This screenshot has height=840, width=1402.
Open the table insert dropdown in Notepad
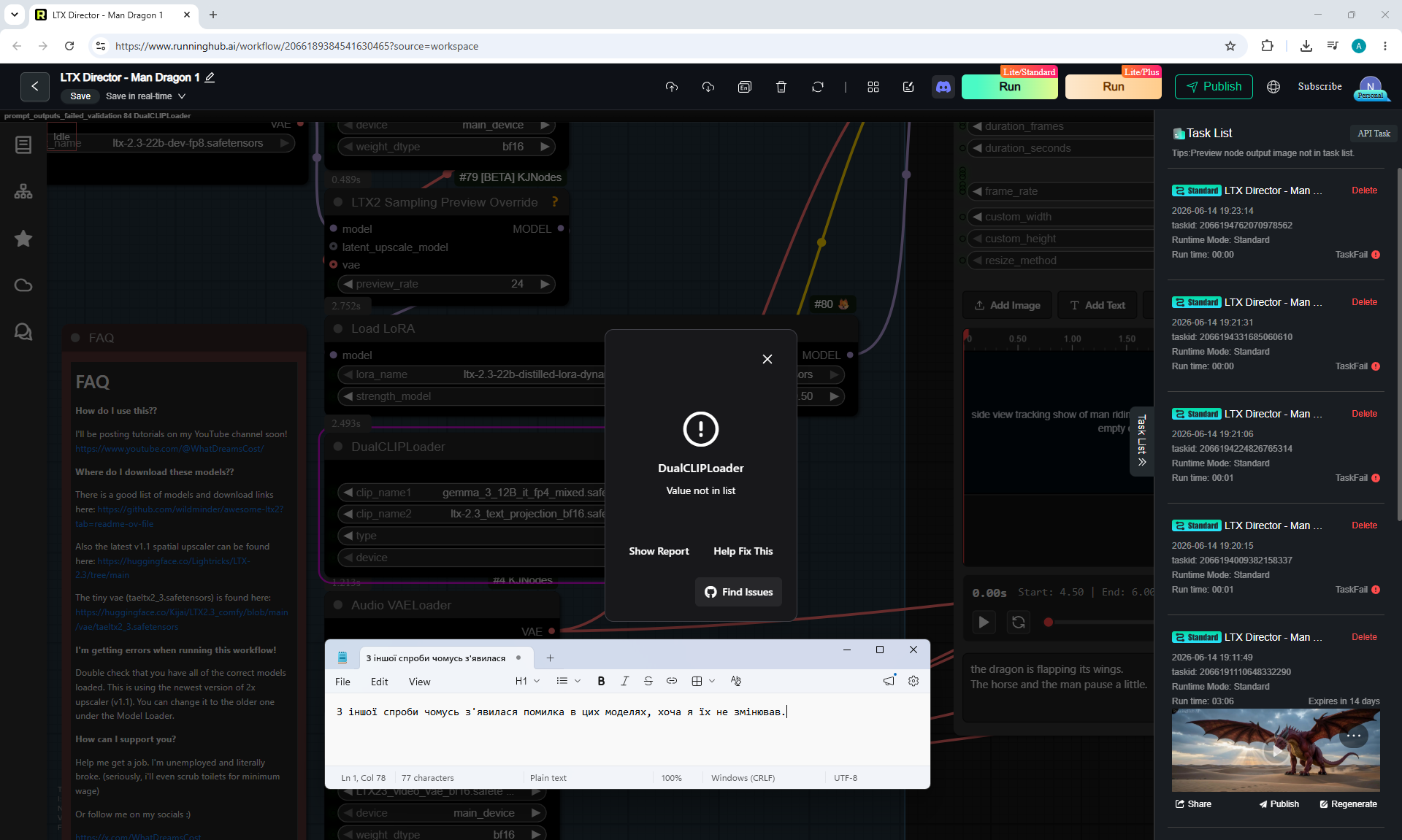click(x=703, y=681)
